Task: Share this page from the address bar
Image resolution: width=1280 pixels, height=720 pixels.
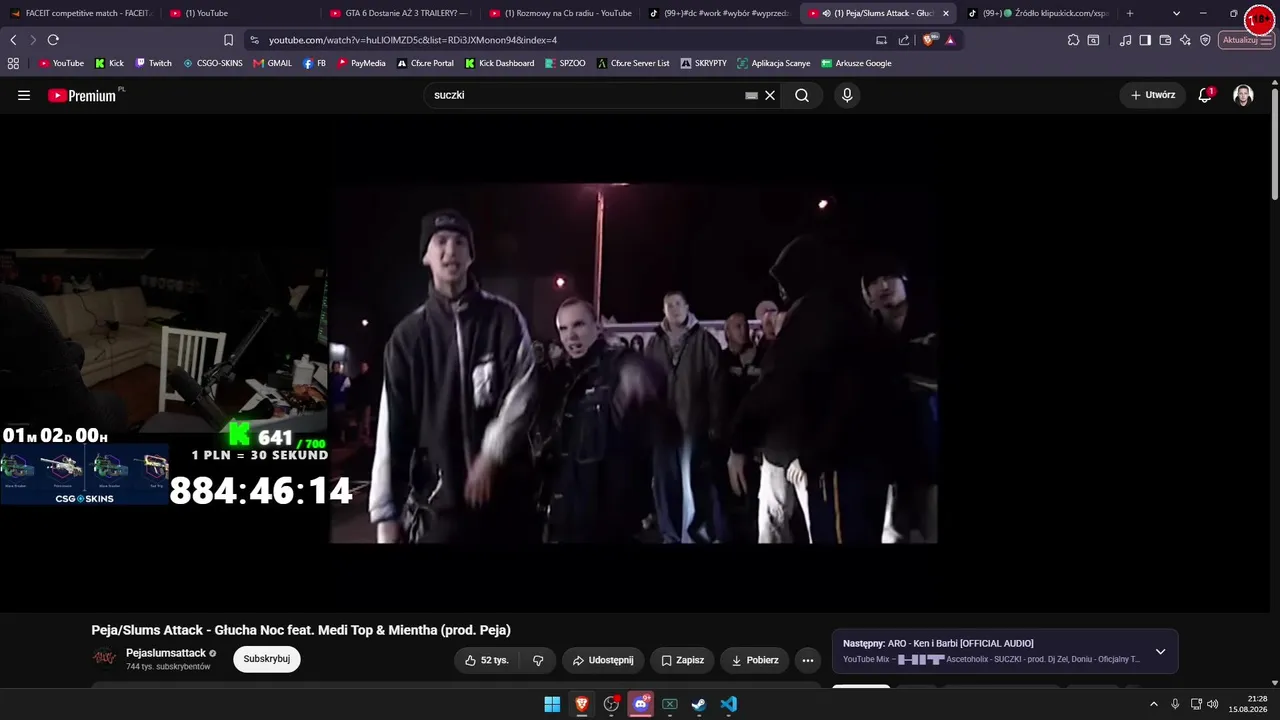Action: (x=904, y=40)
